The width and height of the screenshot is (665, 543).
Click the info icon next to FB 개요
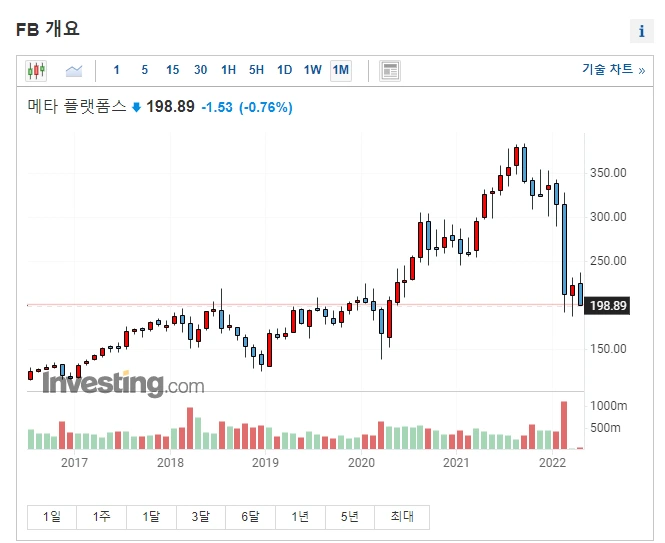642,31
